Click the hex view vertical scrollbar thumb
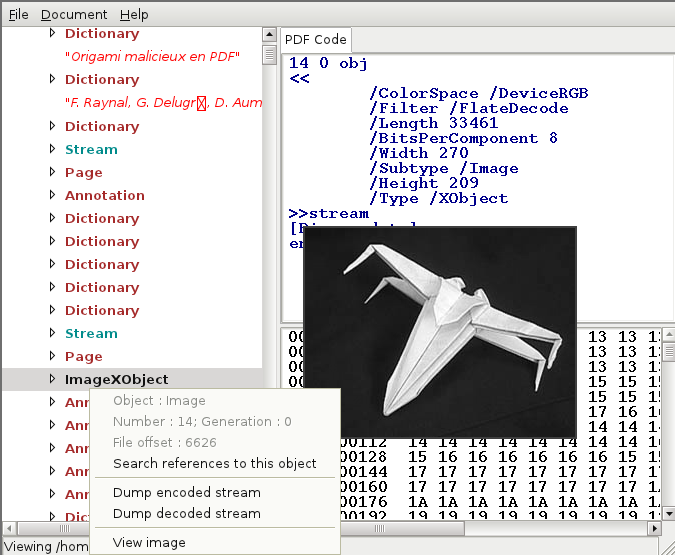Image resolution: width=675 pixels, height=555 pixels. (669, 352)
